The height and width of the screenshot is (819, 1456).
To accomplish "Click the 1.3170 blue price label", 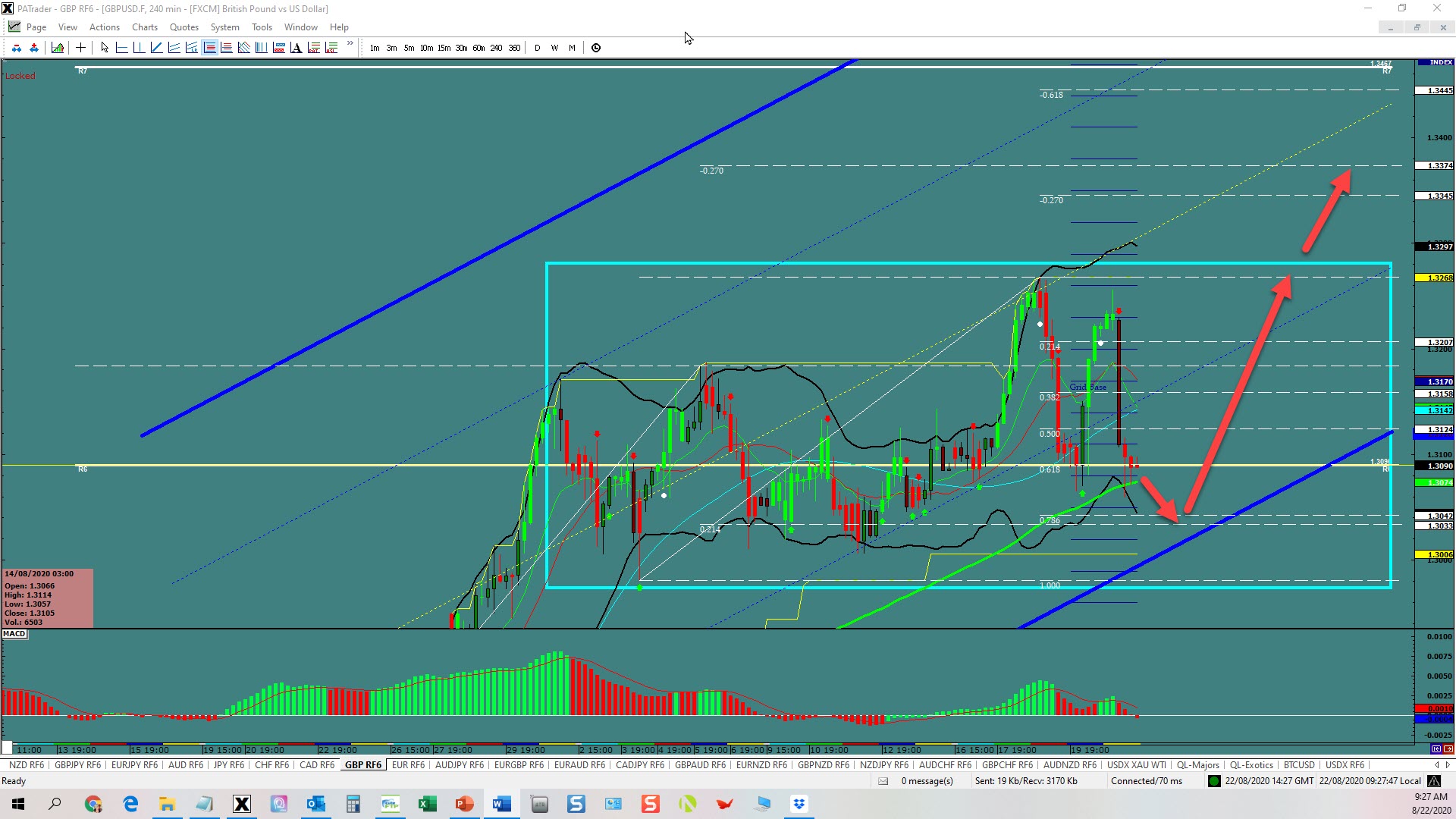I will point(1435,382).
